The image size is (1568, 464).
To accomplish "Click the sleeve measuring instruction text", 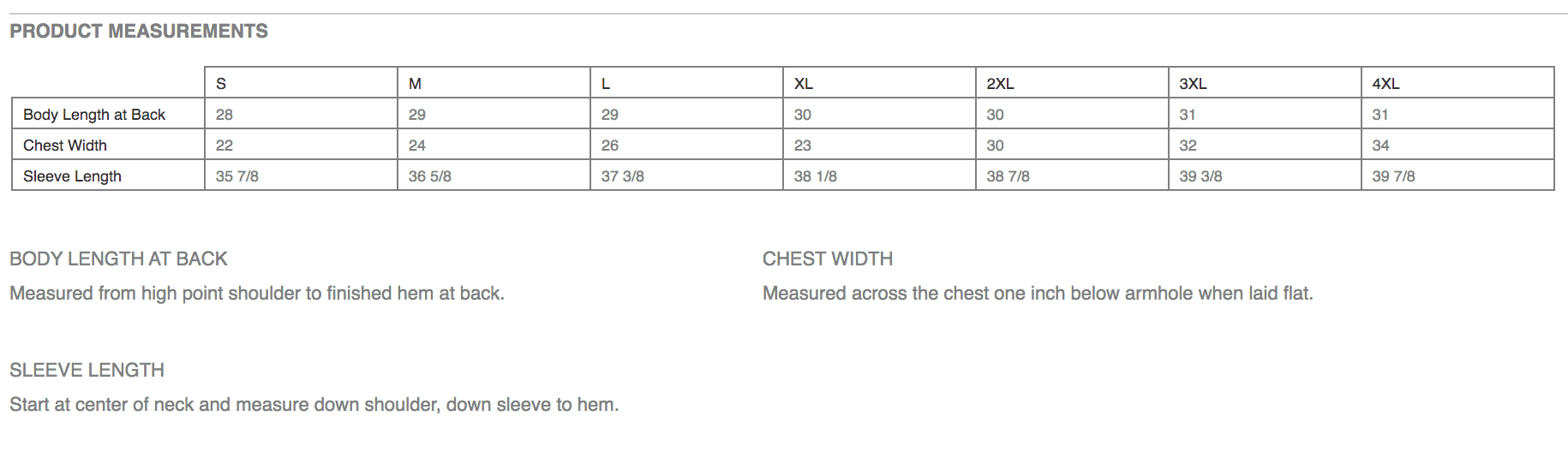I will (314, 404).
